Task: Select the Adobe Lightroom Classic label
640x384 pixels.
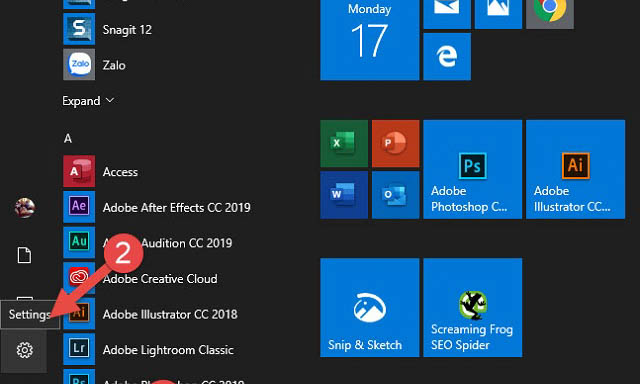Action: [x=168, y=350]
